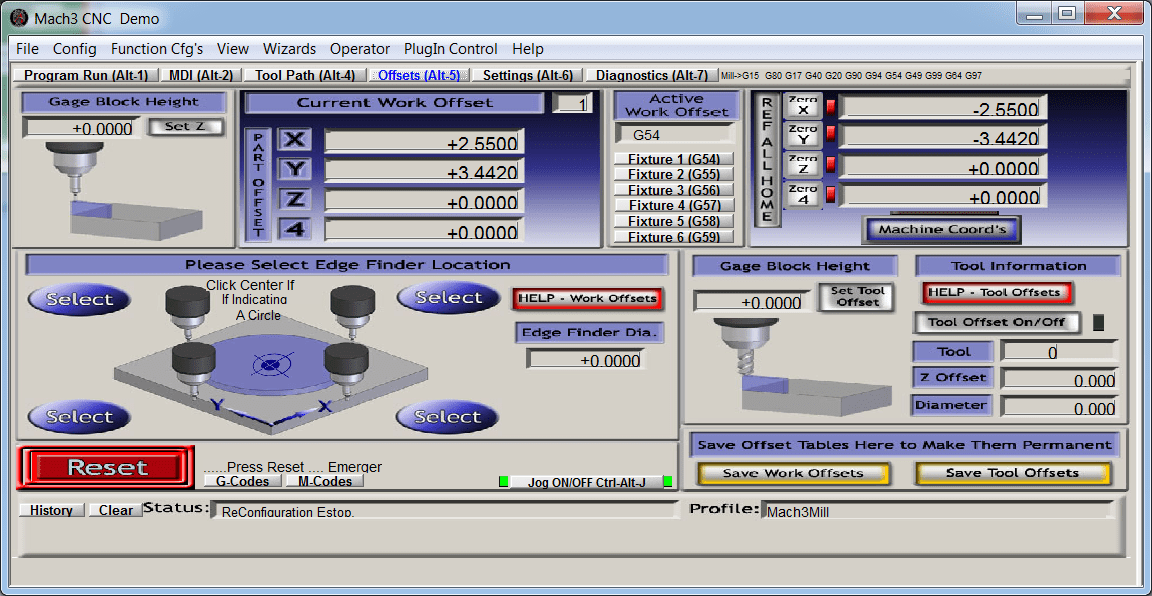The height and width of the screenshot is (596, 1152).
Task: Edit the Z Offset value field
Action: pos(1059,380)
